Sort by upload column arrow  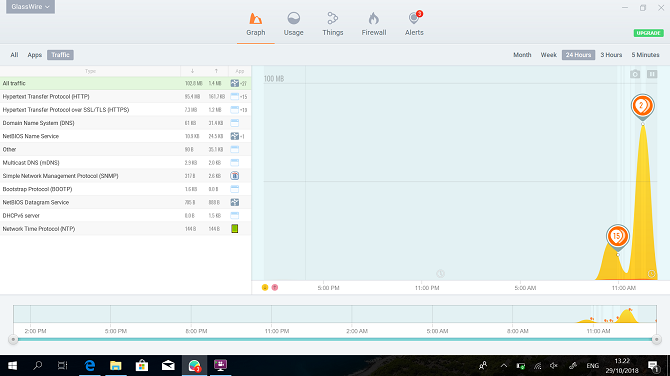(x=216, y=71)
